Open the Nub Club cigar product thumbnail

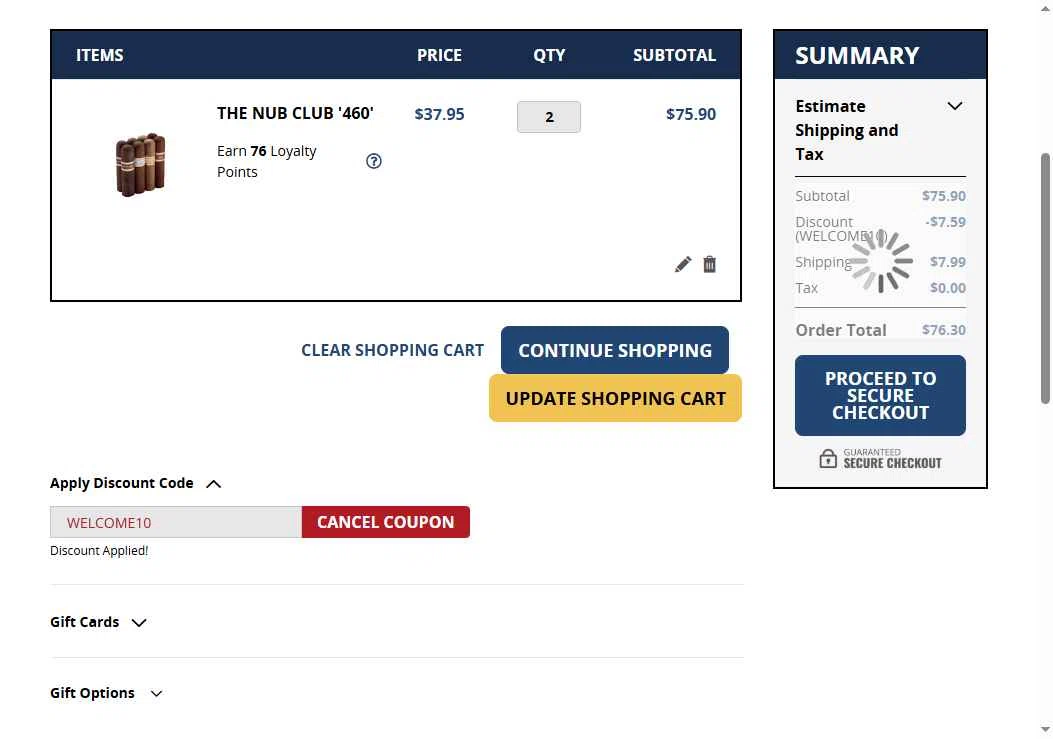[x=141, y=163]
